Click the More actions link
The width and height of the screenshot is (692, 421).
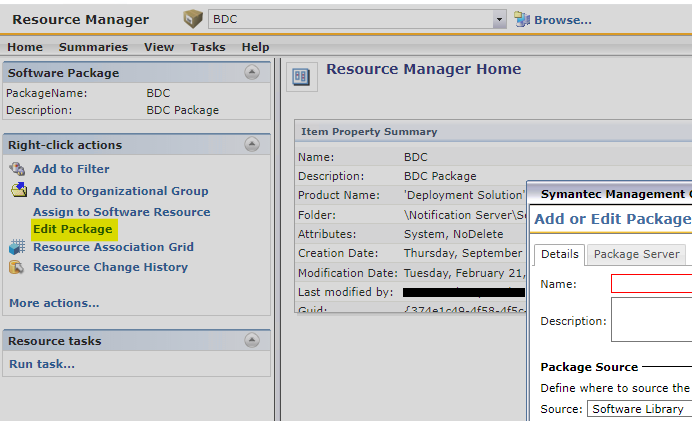(54, 303)
